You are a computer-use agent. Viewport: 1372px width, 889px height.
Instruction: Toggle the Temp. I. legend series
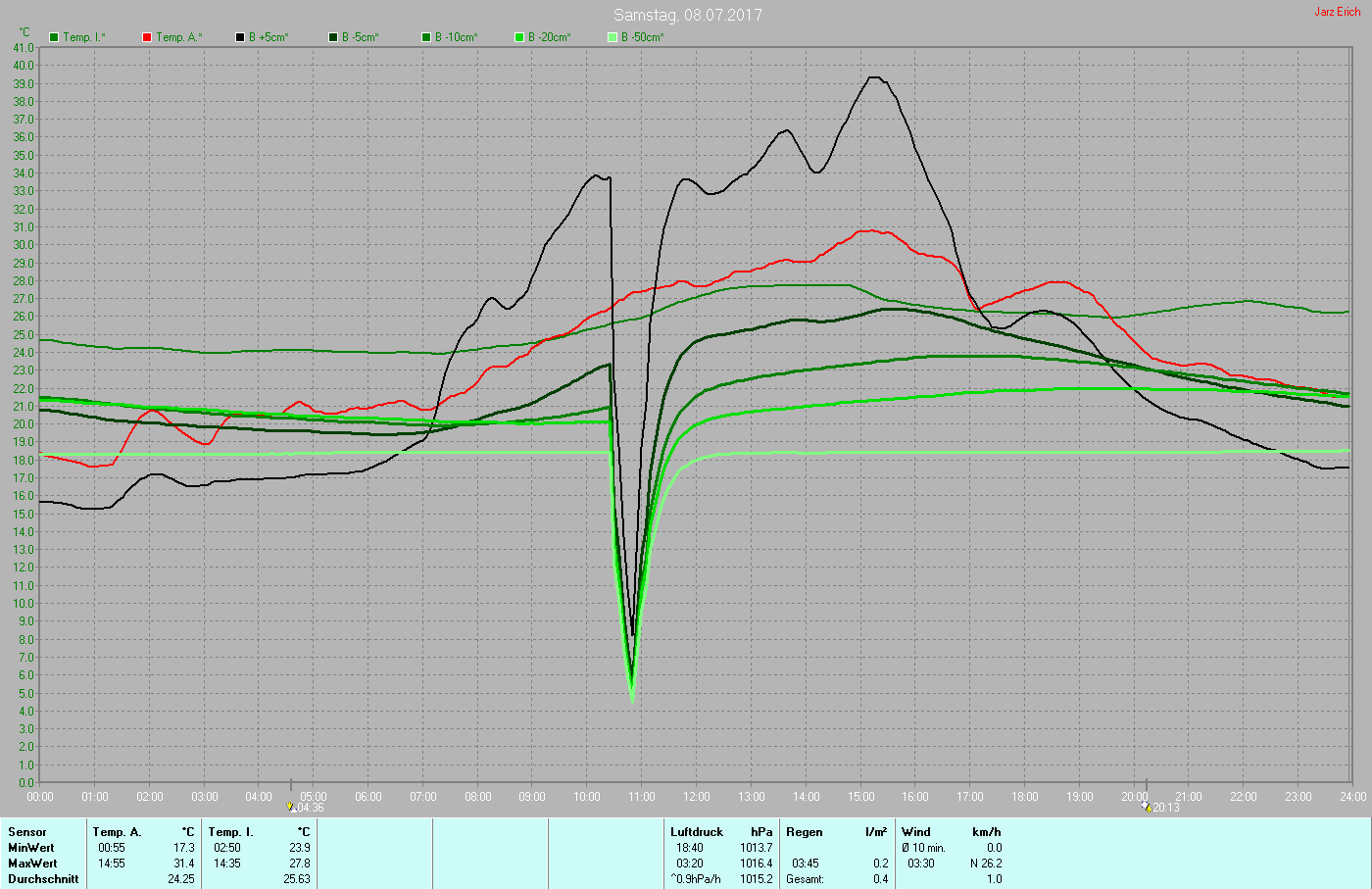[x=83, y=37]
